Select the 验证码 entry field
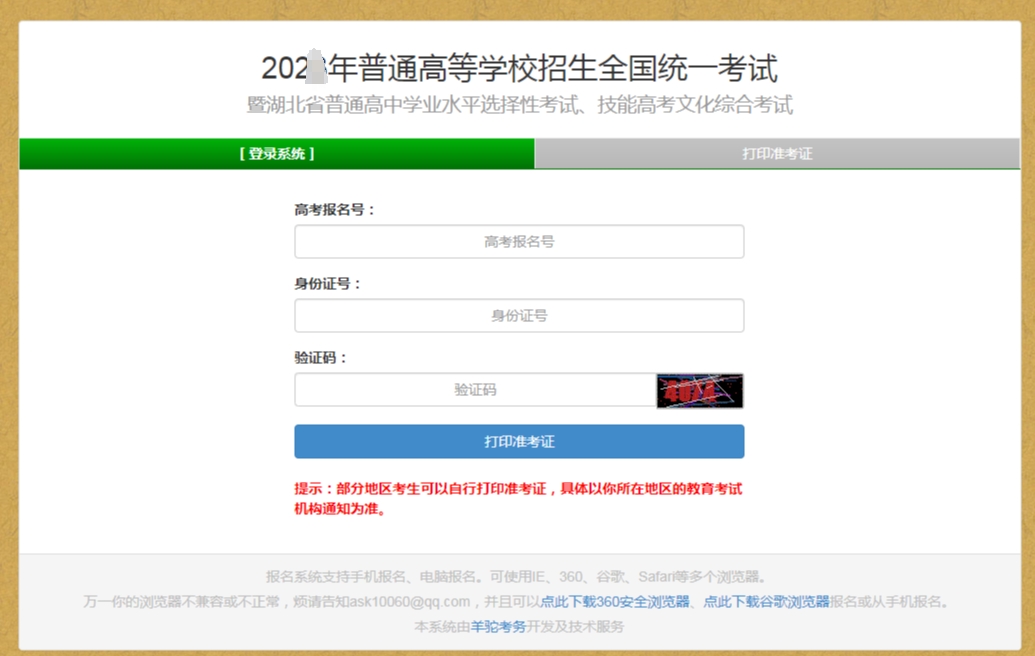The height and width of the screenshot is (656, 1035). 475,390
